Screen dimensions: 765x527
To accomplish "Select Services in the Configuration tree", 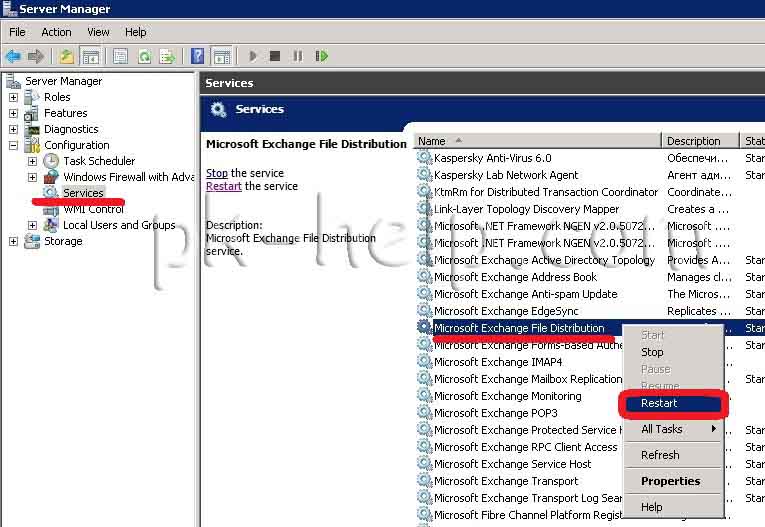I will [x=83, y=193].
